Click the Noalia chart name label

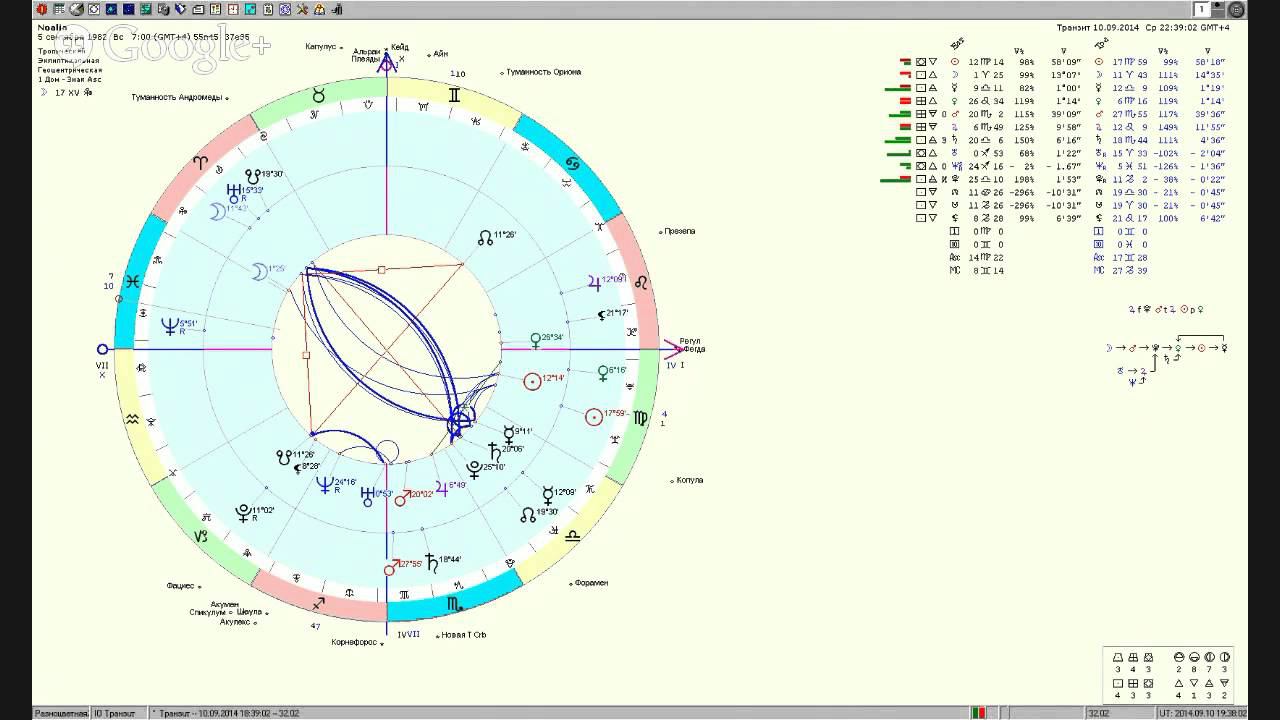pyautogui.click(x=52, y=27)
